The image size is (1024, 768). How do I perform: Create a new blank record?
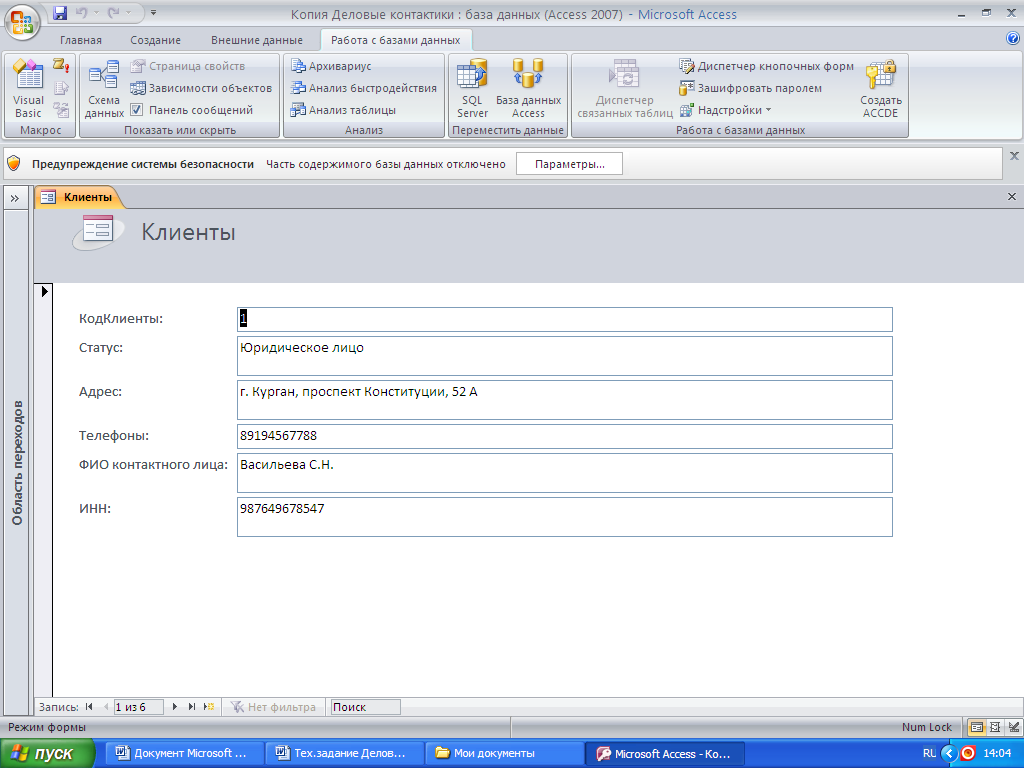[x=209, y=707]
